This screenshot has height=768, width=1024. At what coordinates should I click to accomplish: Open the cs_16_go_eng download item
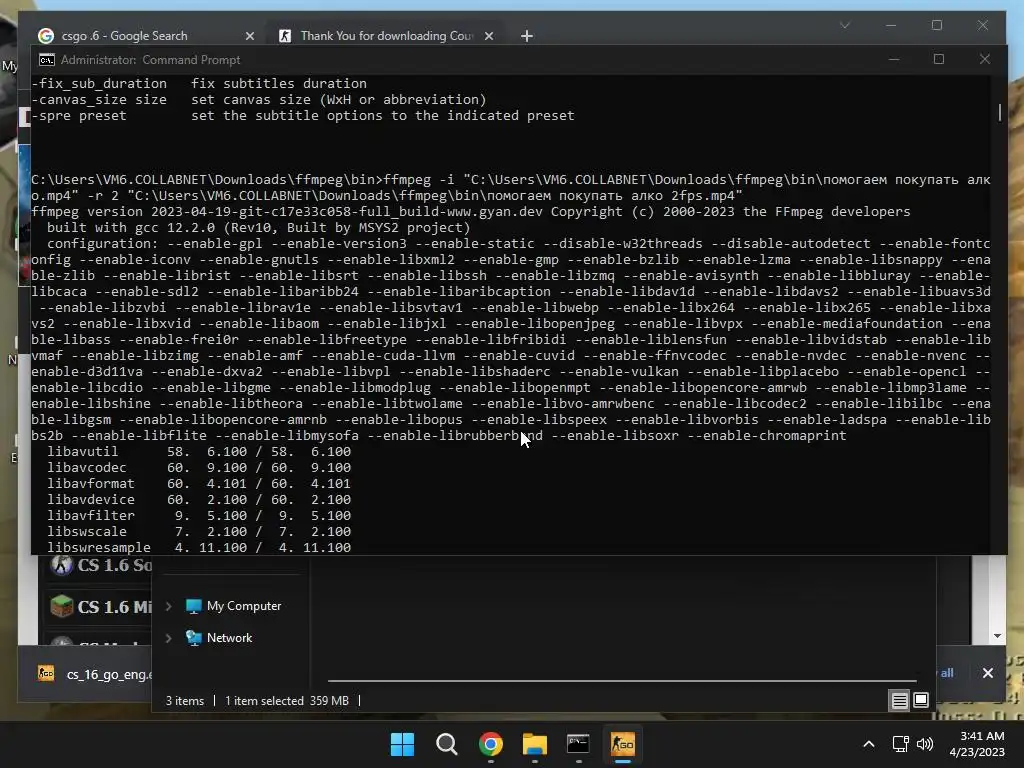(95, 674)
